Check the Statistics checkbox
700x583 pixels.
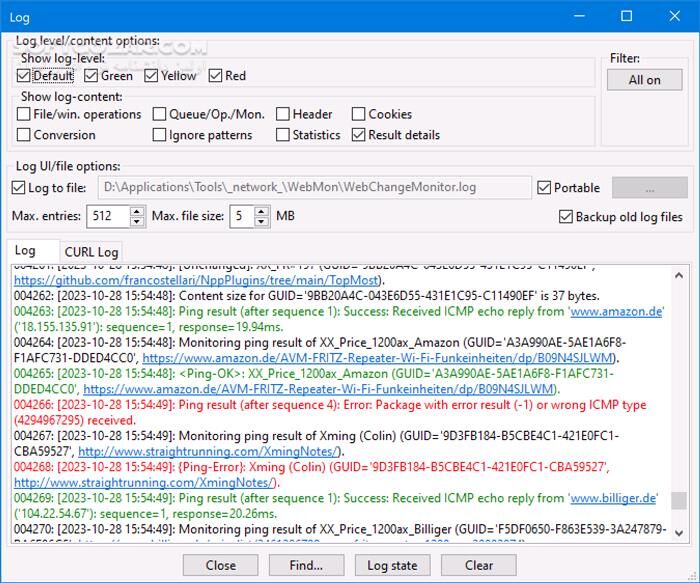pyautogui.click(x=283, y=135)
